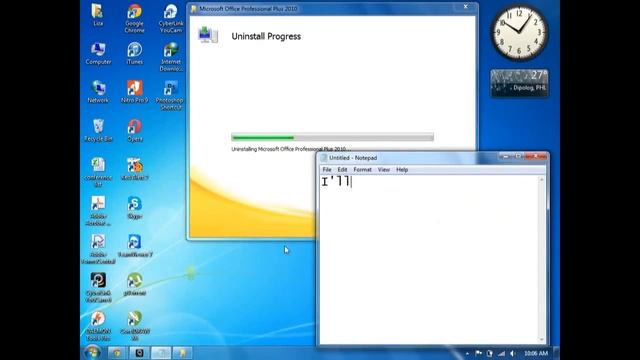Minimize the Notepad window

(505, 156)
